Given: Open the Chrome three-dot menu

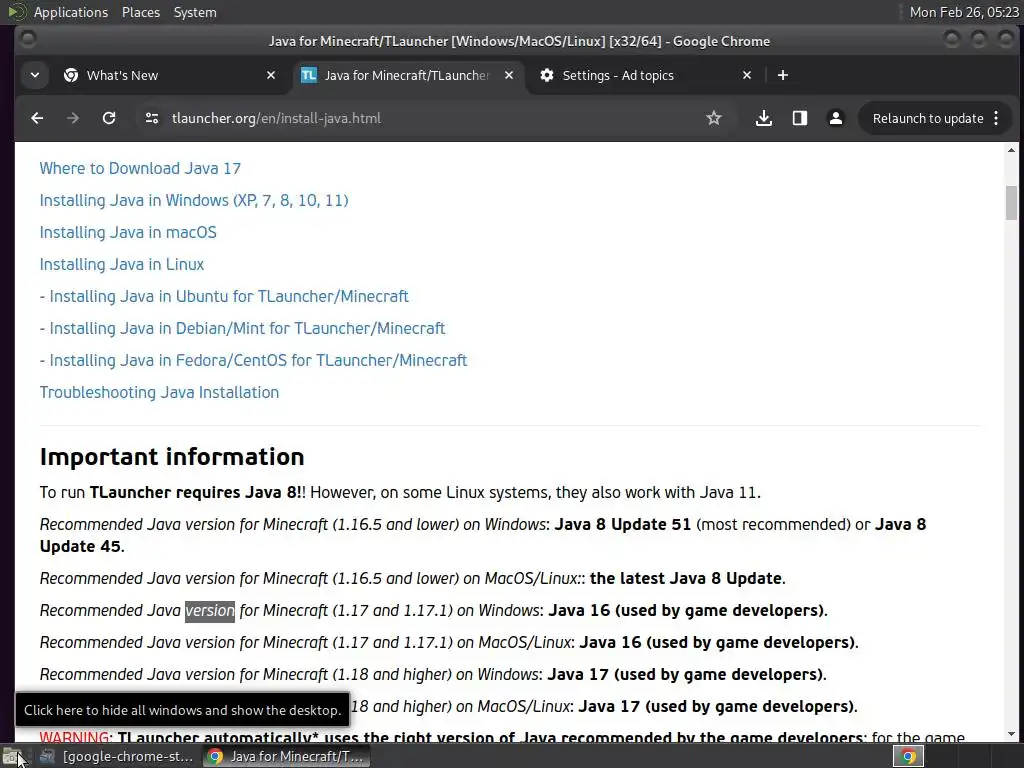Looking at the screenshot, I should pos(996,118).
